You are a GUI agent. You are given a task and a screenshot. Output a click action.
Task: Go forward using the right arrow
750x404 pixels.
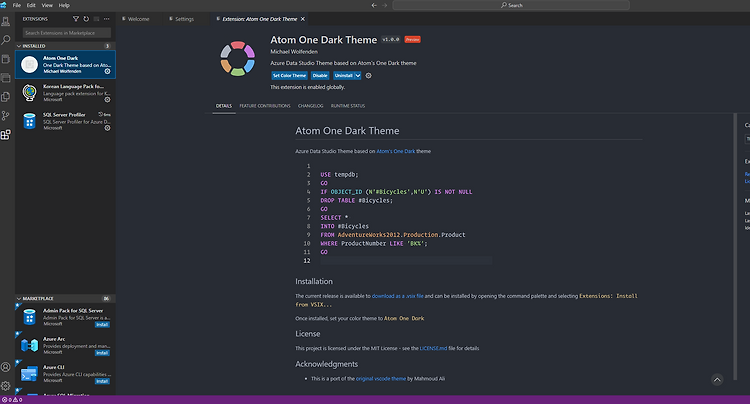click(x=385, y=5)
